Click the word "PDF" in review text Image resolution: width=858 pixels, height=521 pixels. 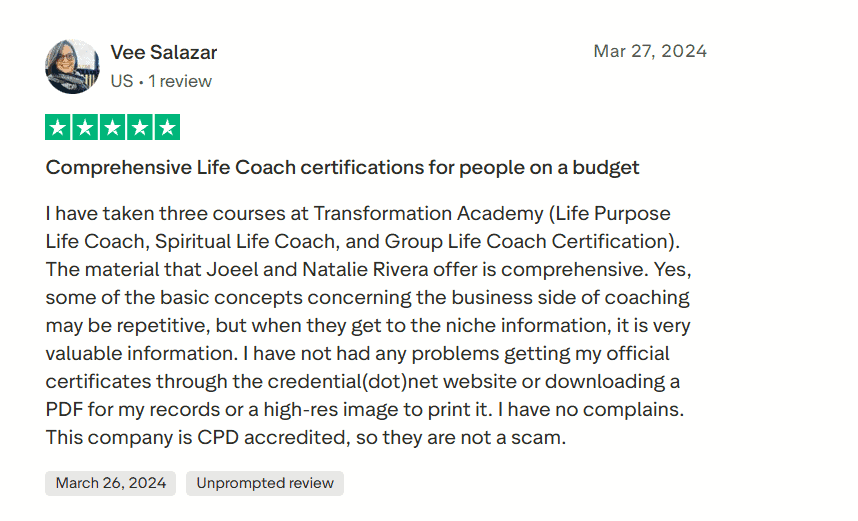[65, 410]
